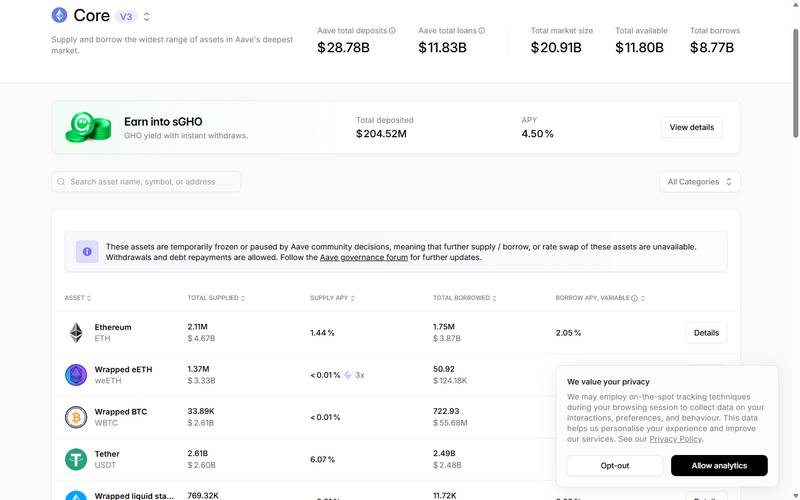Click the Opt-out privacy button
Screen dimensions: 800x500
click(614, 465)
